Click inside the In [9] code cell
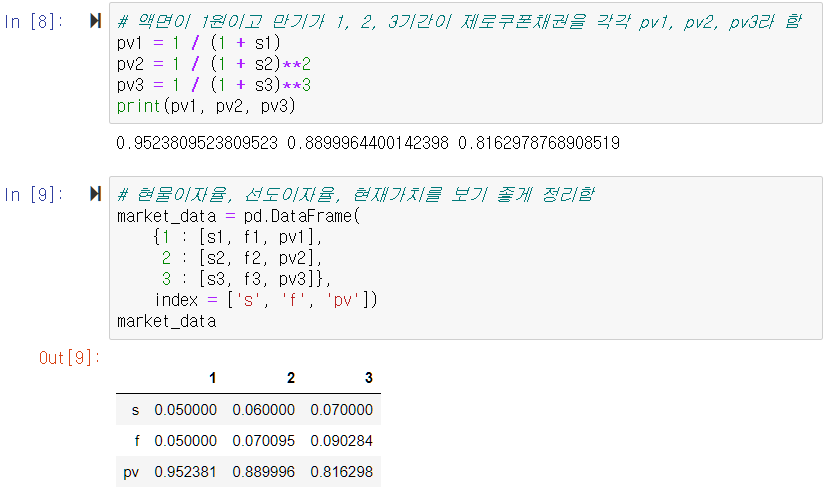The image size is (828, 494). (466, 258)
